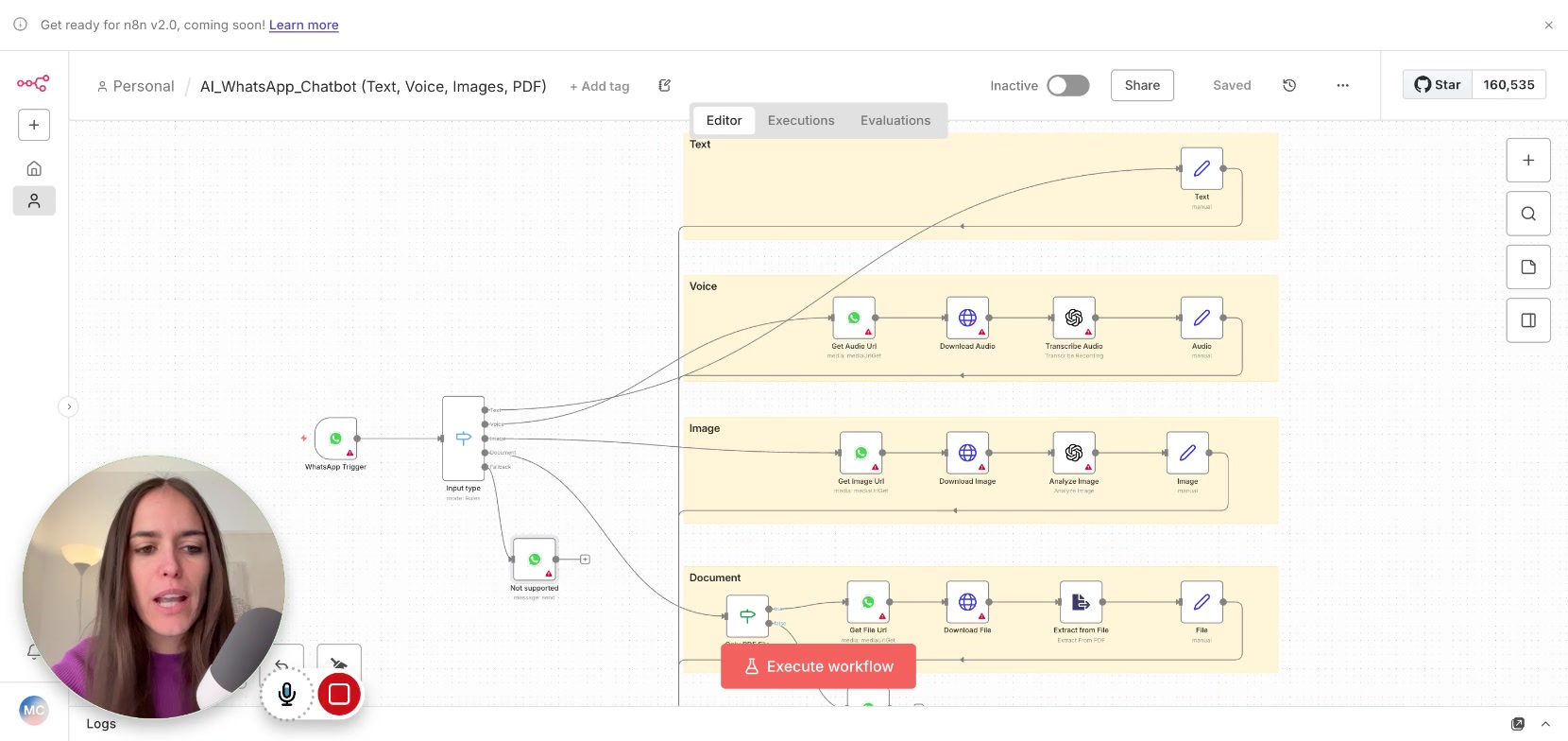
Task: Mute microphone in recording widget
Action: [x=287, y=695]
